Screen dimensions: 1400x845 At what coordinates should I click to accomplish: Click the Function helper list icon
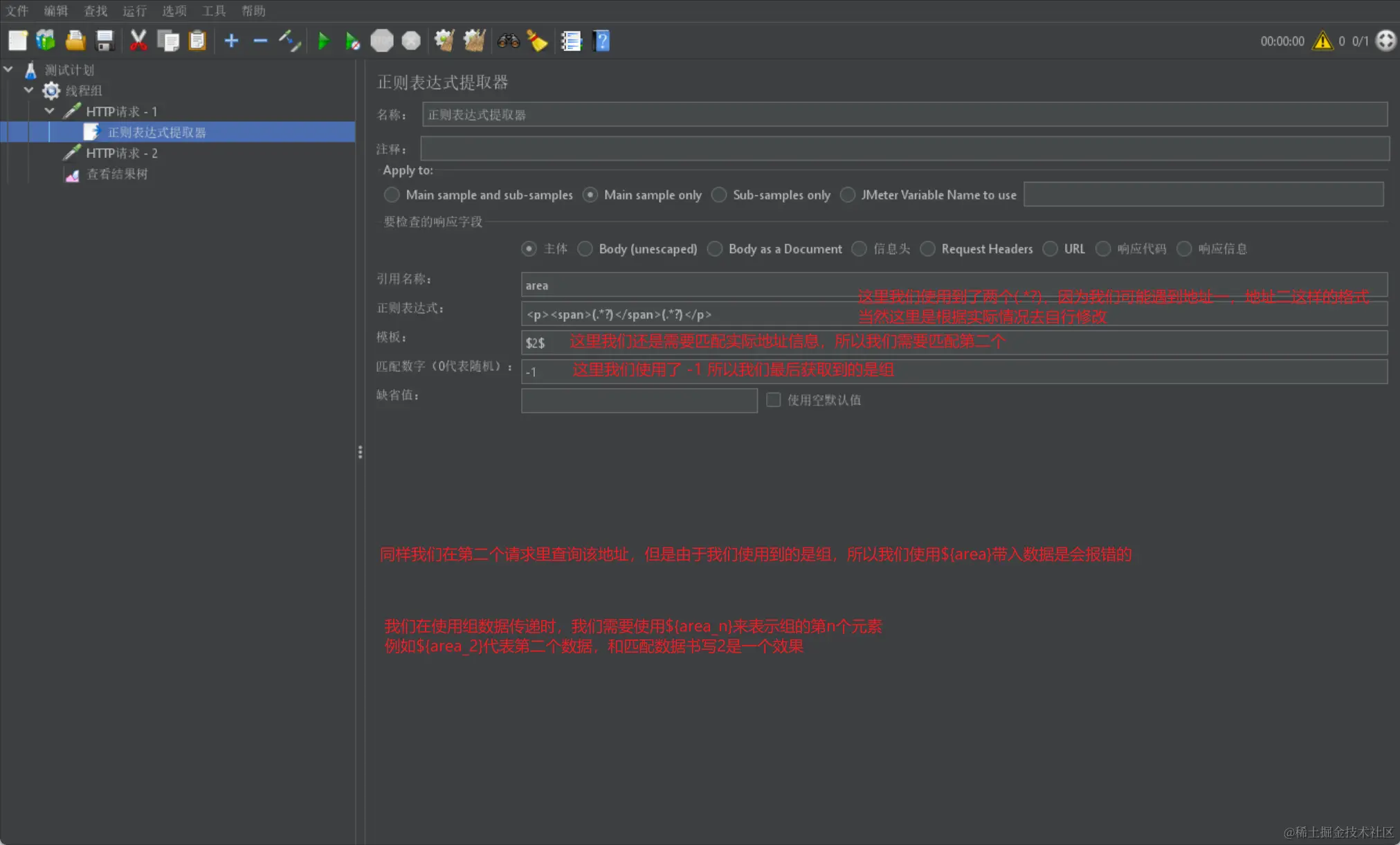pyautogui.click(x=571, y=41)
